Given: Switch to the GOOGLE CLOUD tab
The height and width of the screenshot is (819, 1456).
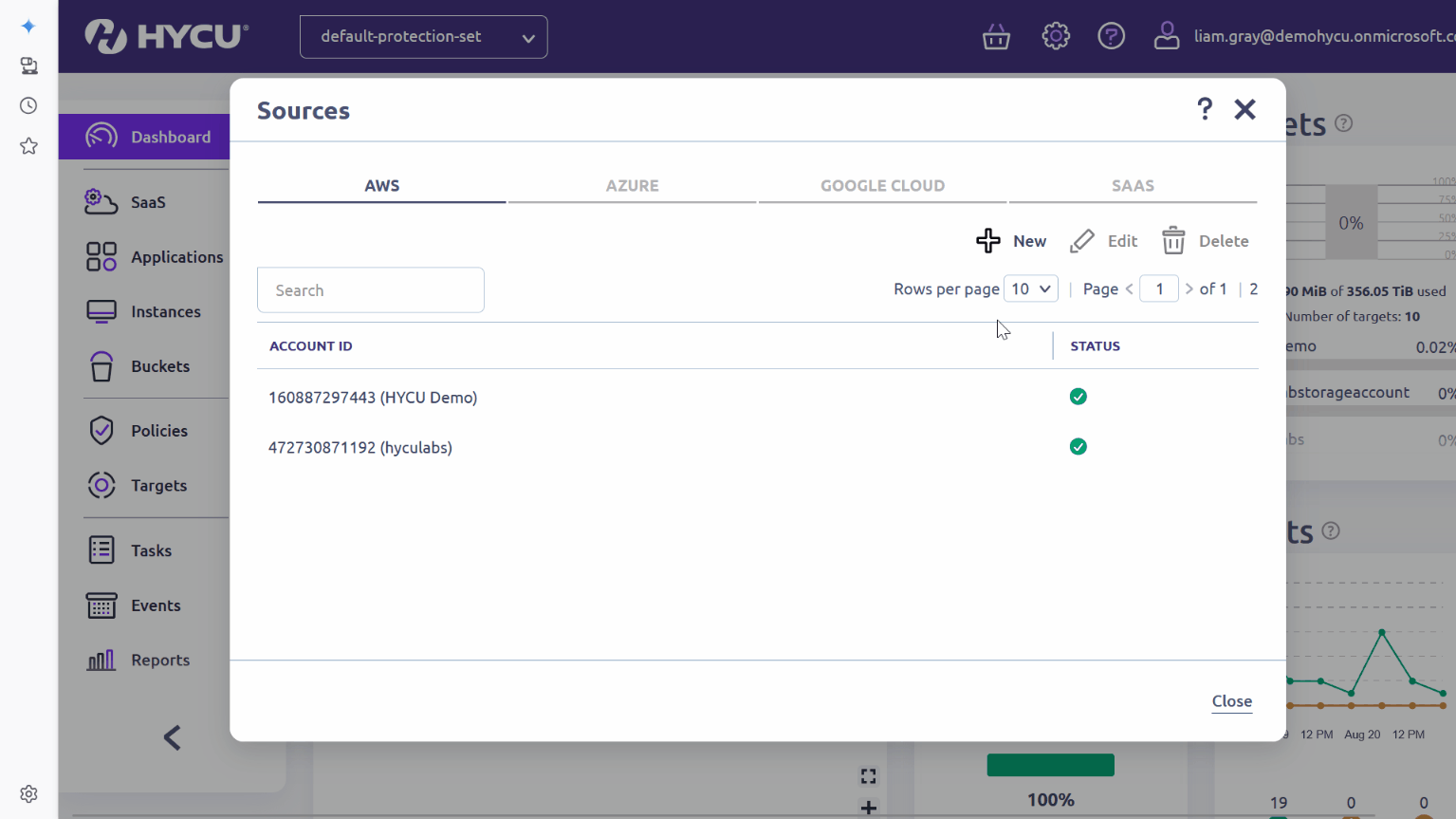Looking at the screenshot, I should 882,186.
